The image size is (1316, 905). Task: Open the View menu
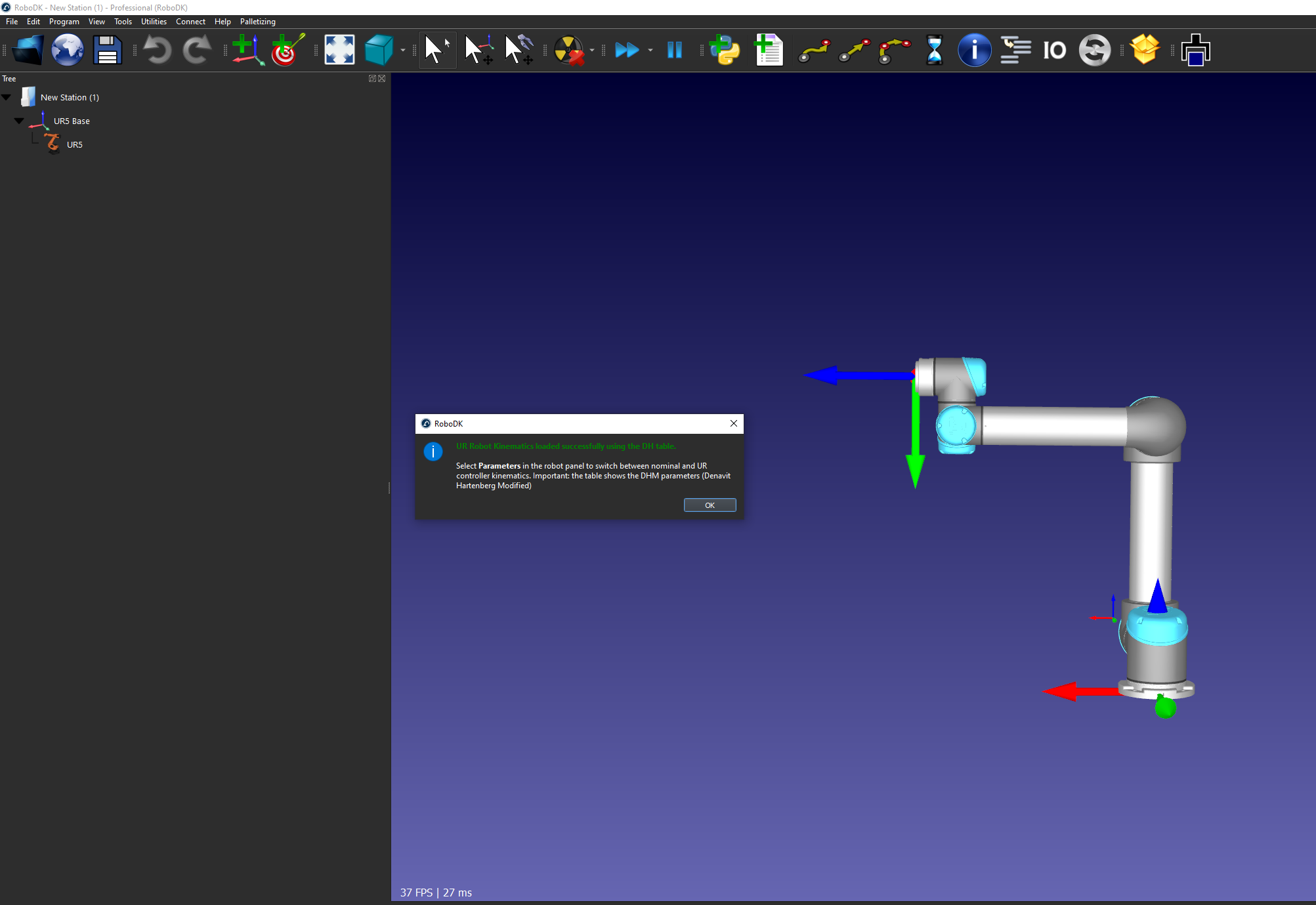click(x=96, y=22)
